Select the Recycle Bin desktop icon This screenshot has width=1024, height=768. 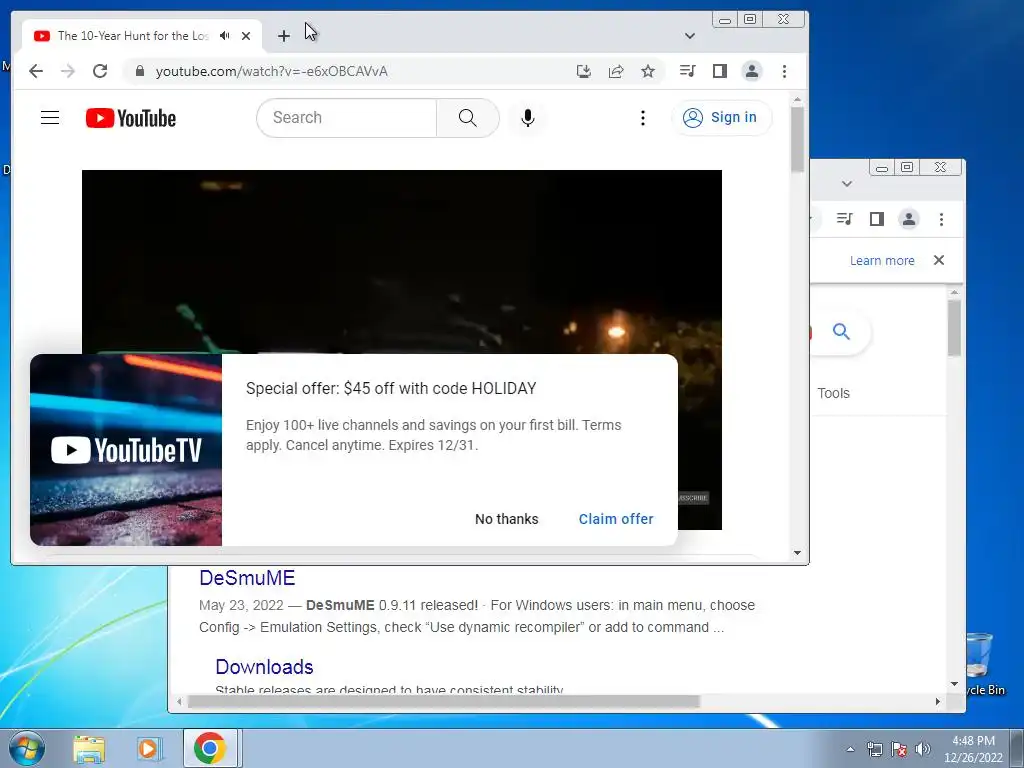pyautogui.click(x=980, y=664)
